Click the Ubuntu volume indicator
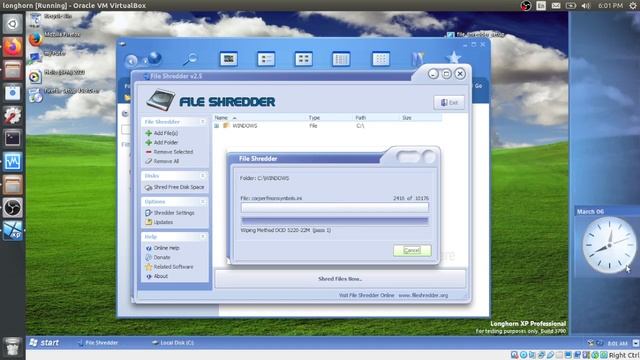This screenshot has width=640, height=360. pos(586,6)
